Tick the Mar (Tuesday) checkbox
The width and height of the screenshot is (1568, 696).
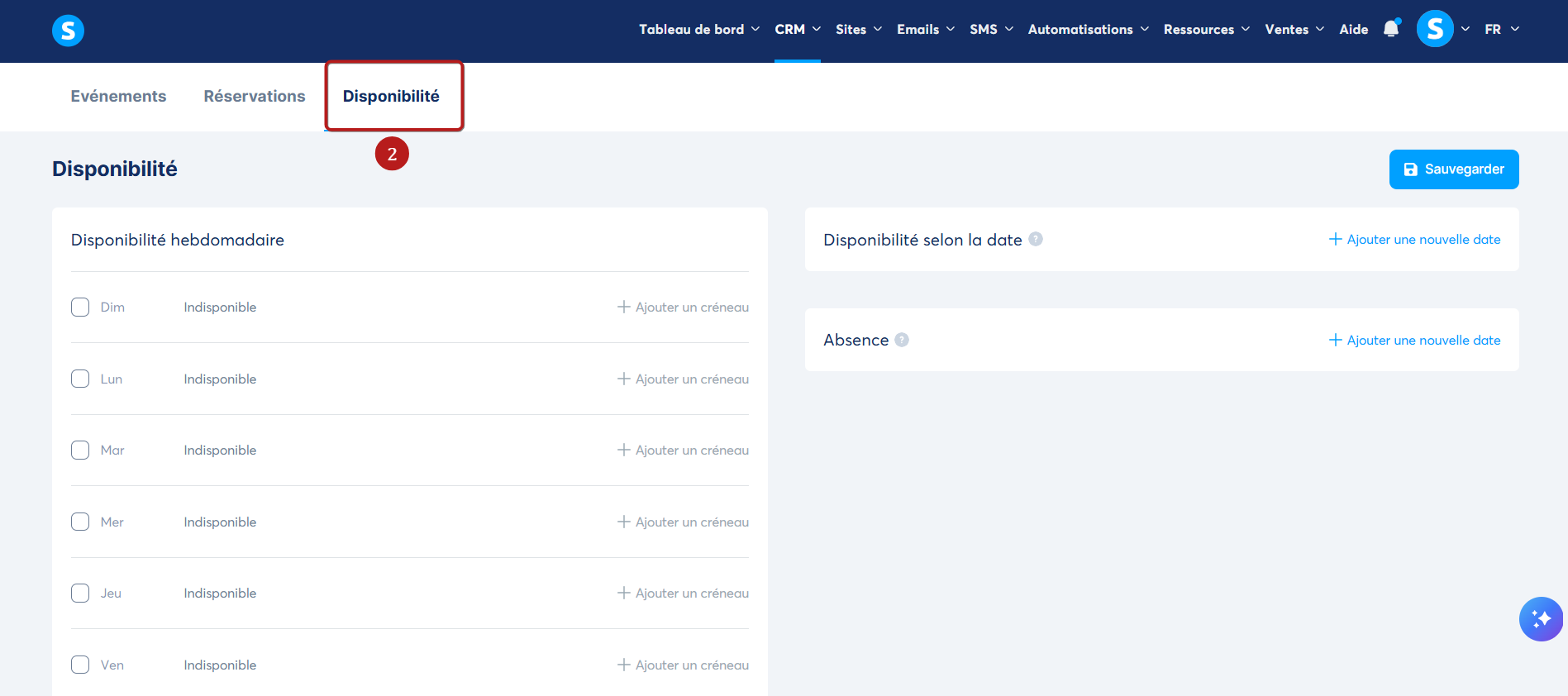click(x=80, y=450)
